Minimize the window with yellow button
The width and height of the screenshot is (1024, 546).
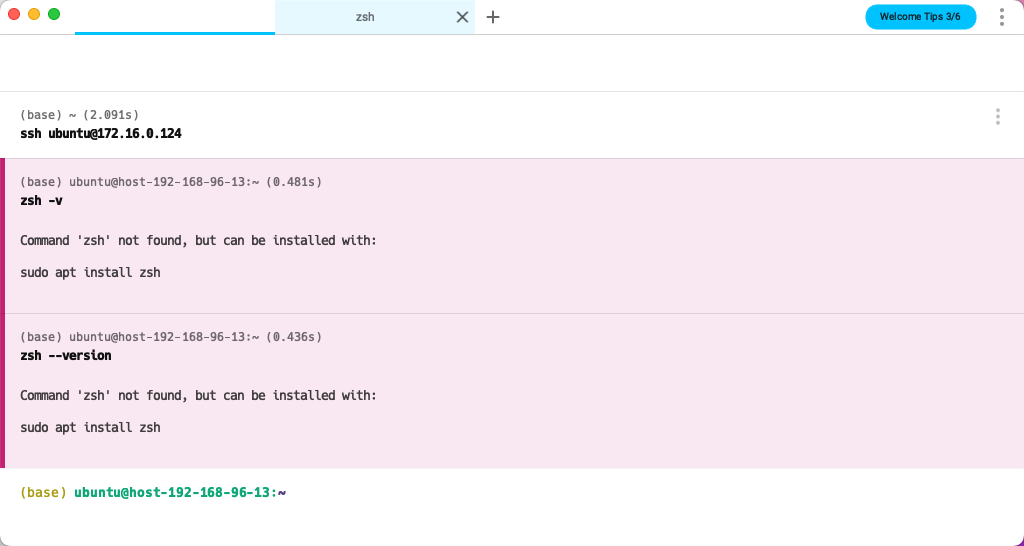pyautogui.click(x=34, y=14)
